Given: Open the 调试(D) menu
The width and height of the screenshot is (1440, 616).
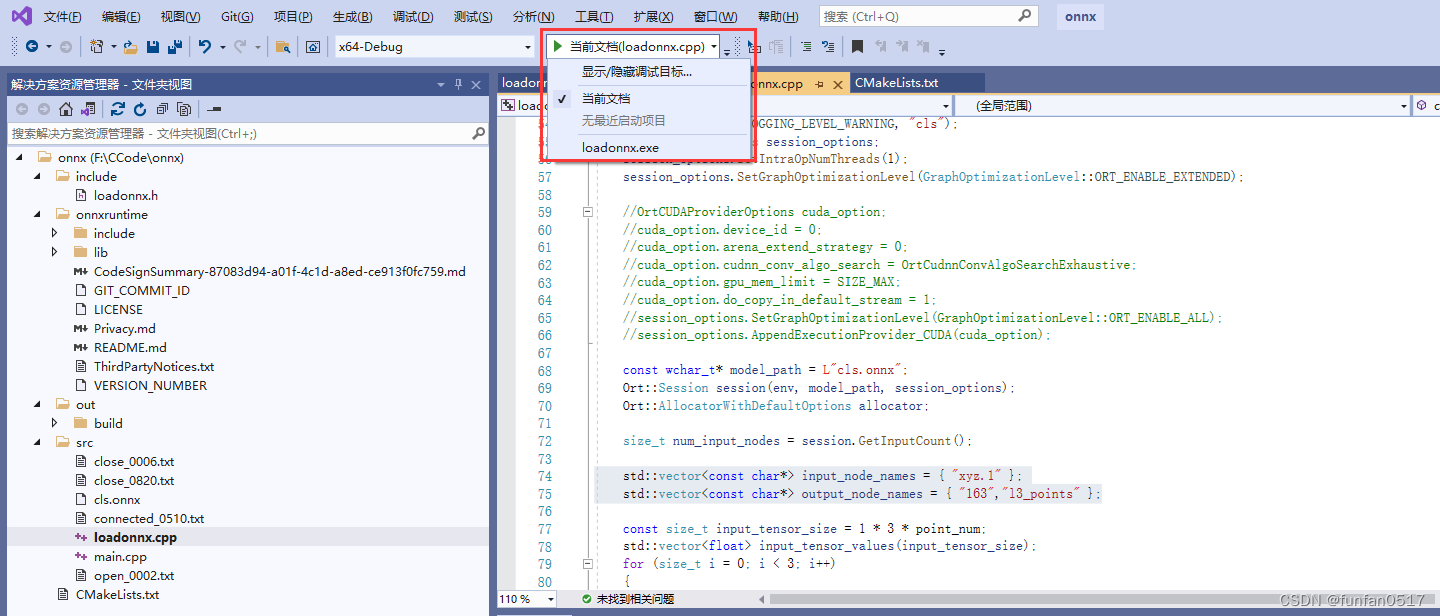Looking at the screenshot, I should pos(413,17).
